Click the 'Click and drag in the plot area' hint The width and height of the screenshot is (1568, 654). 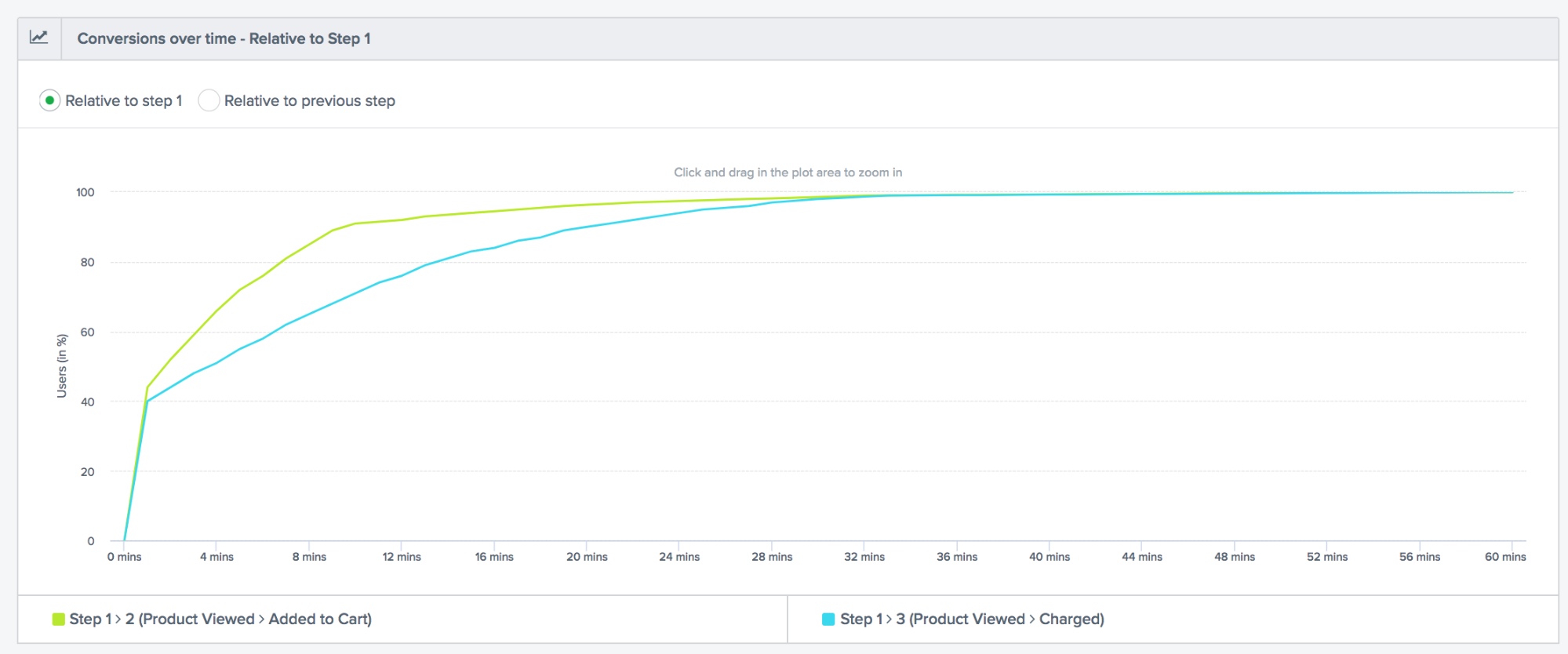pyautogui.click(x=788, y=173)
